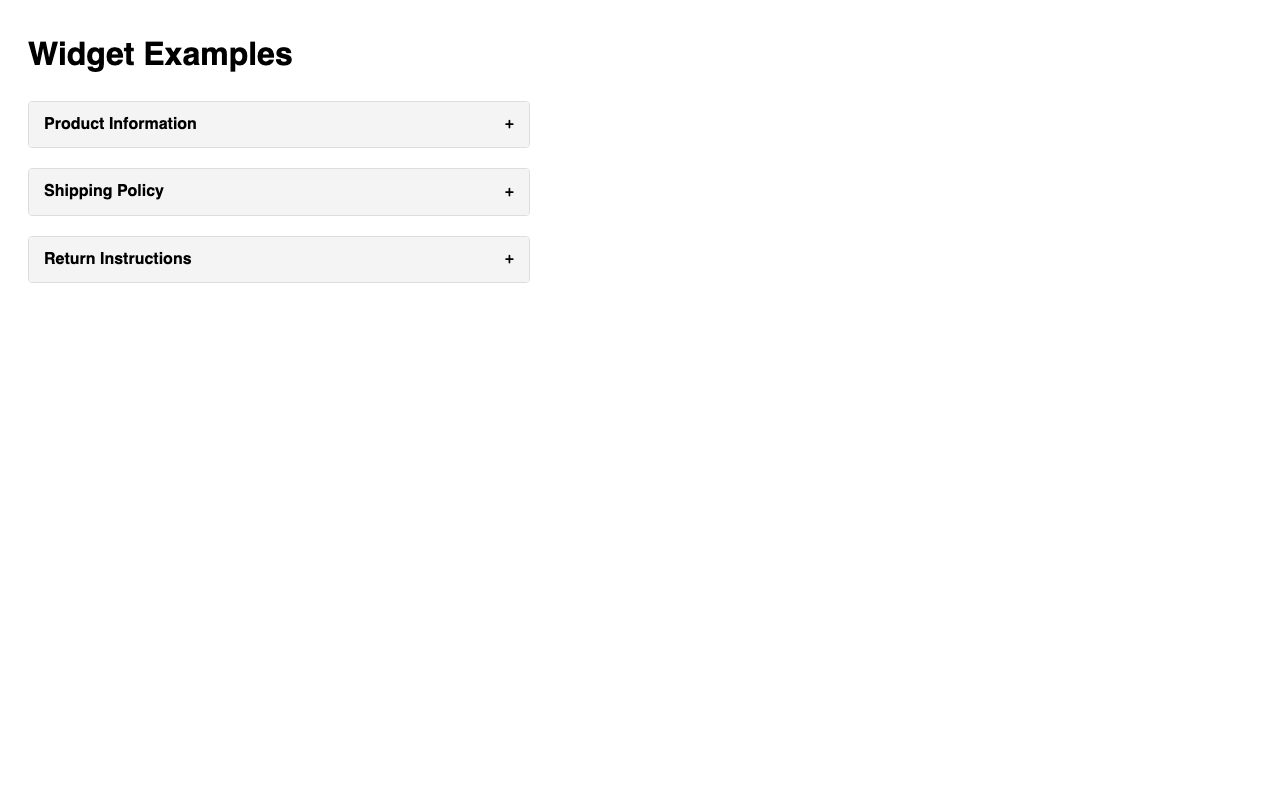The image size is (1280, 800).
Task: Show Shipping Policy details via plus sign
Action: [509, 192]
